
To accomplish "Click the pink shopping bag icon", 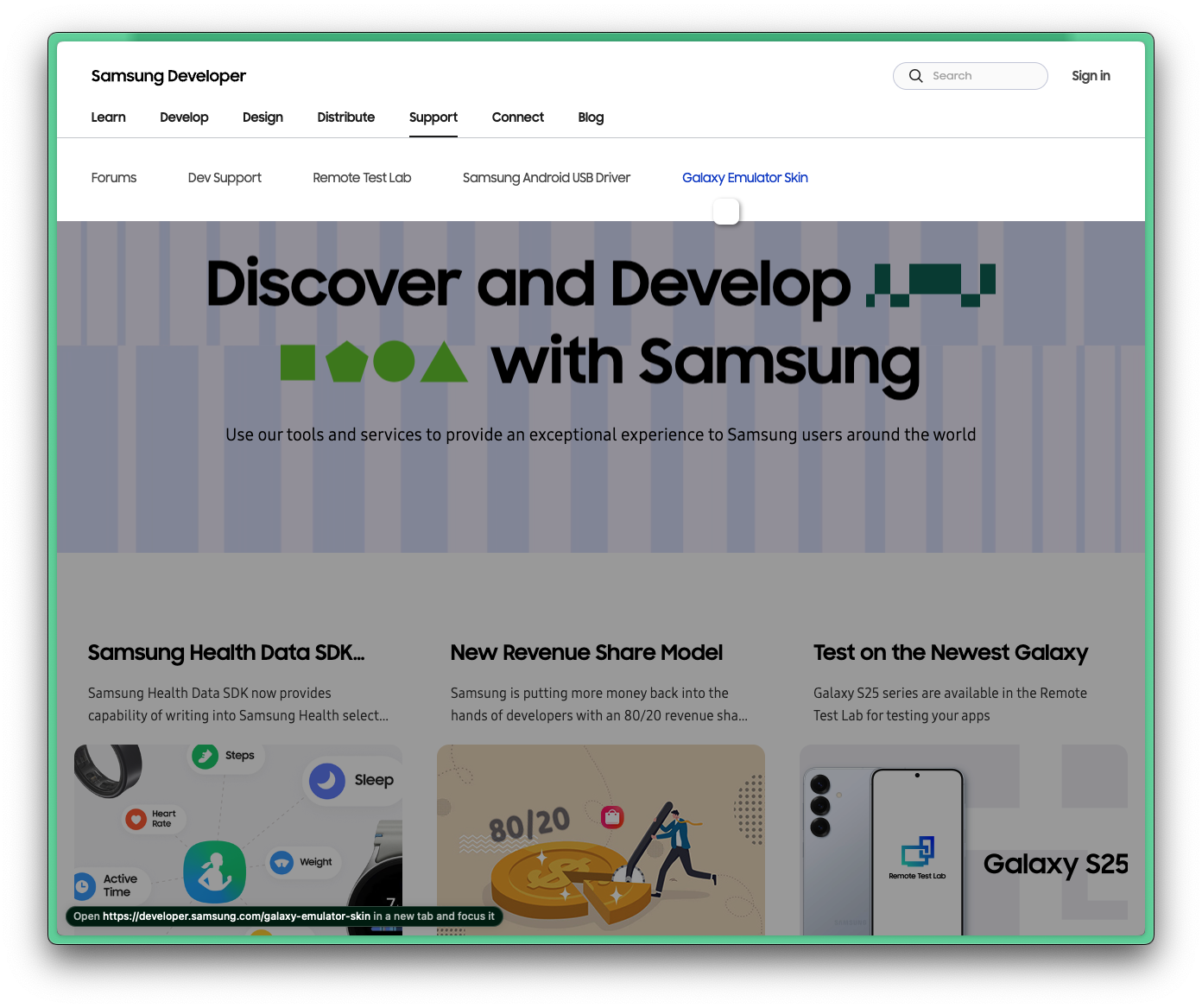I will [612, 816].
